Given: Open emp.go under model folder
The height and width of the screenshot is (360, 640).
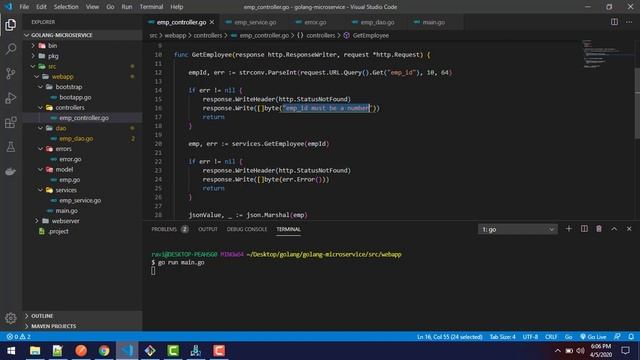Looking at the screenshot, I should coord(69,180).
